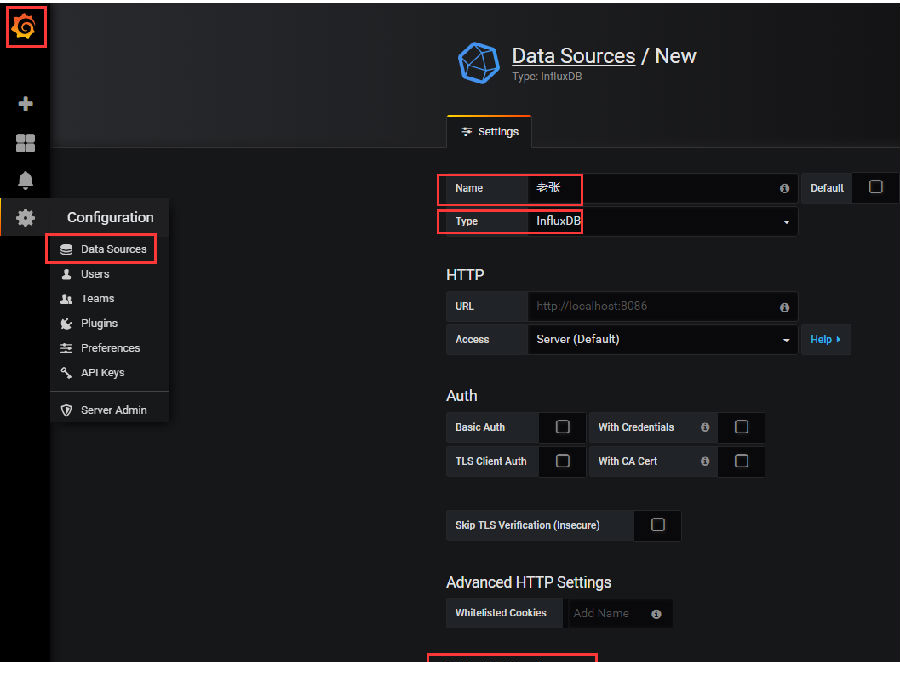This screenshot has height=688, width=900.
Task: Click the Configuration gear icon
Action: pyautogui.click(x=26, y=217)
